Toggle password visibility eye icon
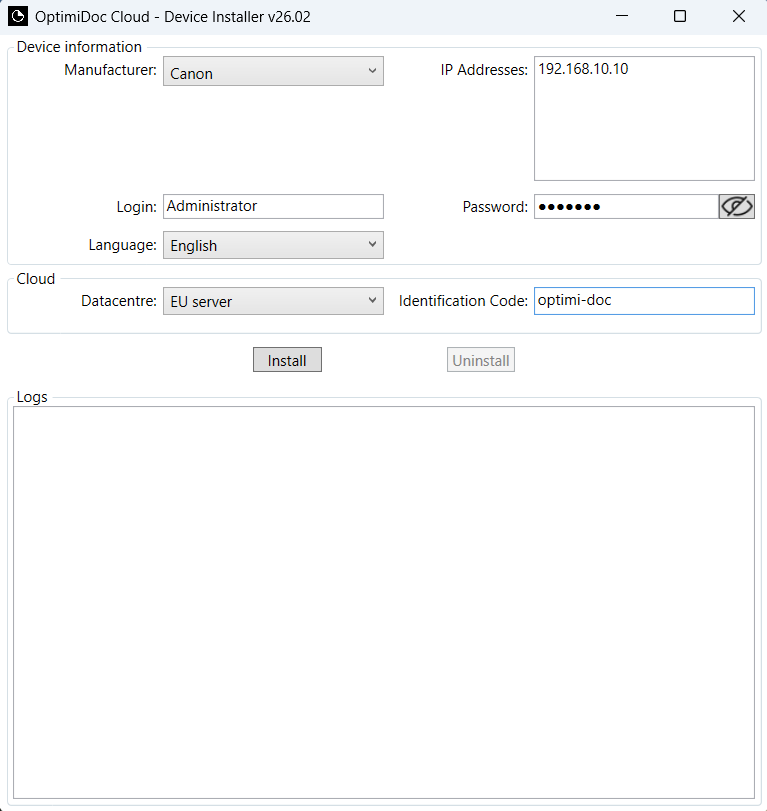 click(x=736, y=207)
